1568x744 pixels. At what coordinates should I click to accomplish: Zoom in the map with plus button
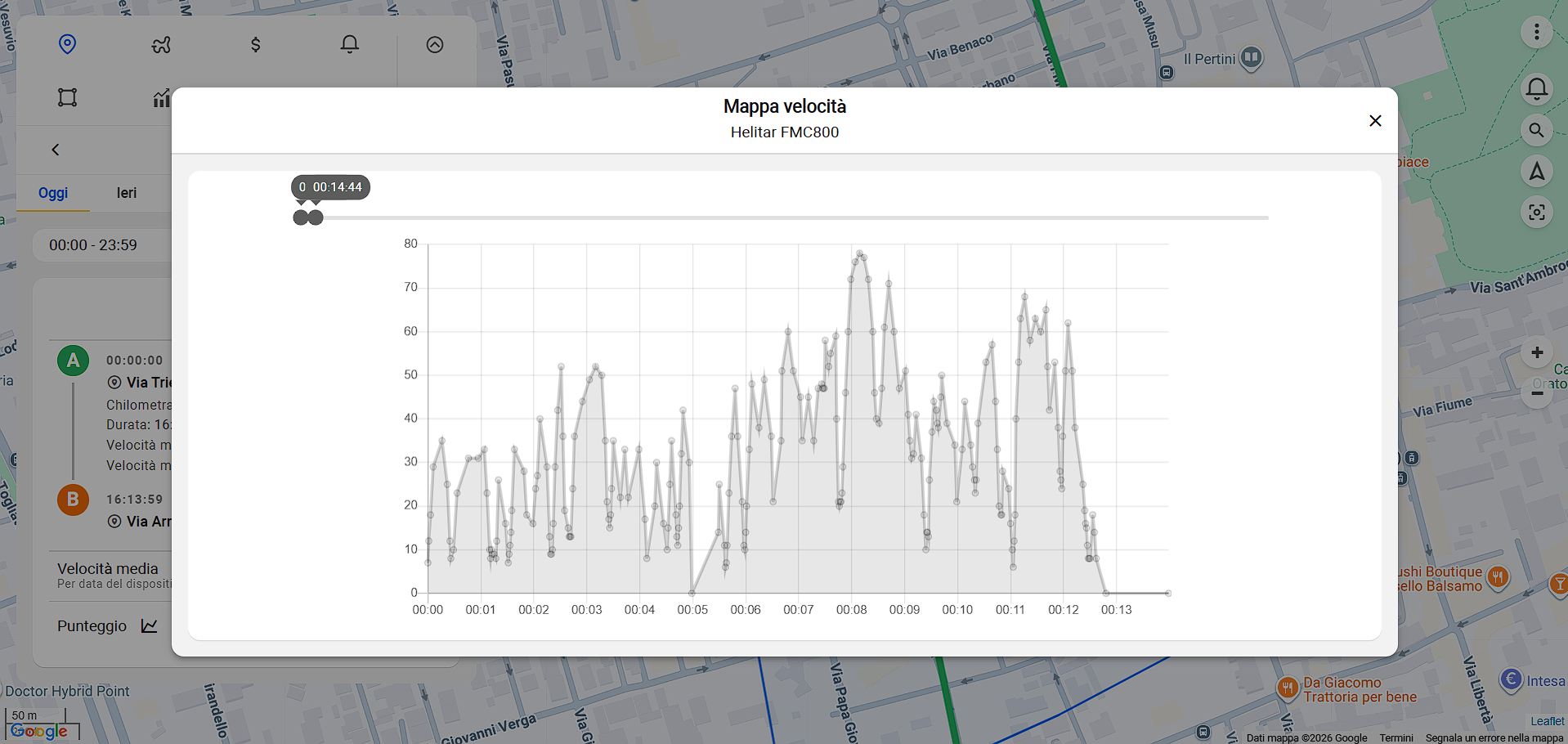(1536, 352)
